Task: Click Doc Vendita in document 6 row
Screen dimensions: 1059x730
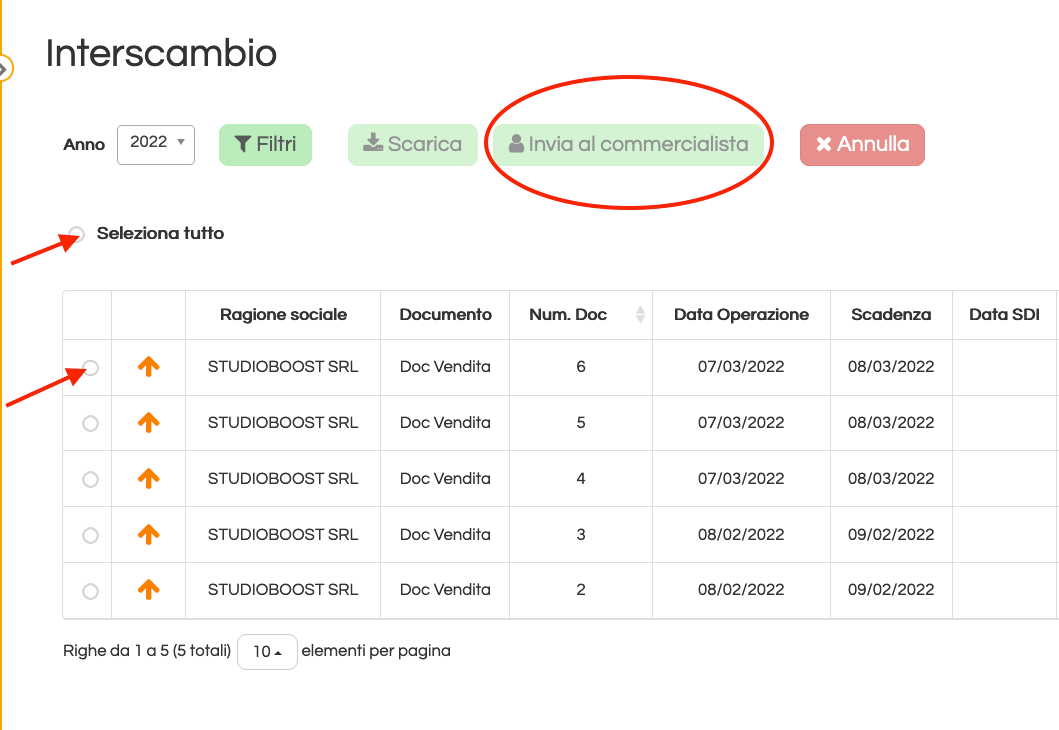Action: click(x=445, y=367)
